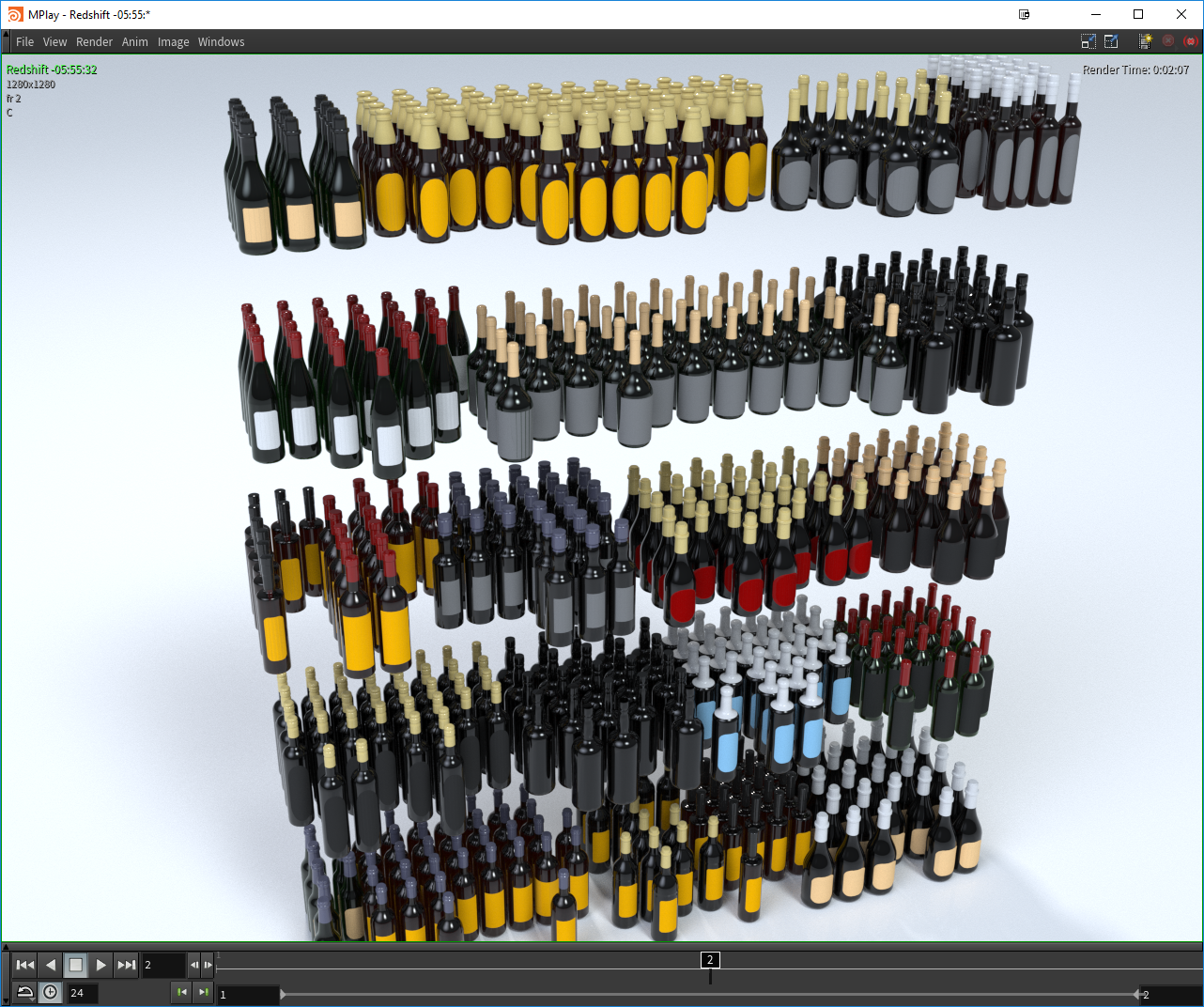
Task: Step forward one frame
Action: pyautogui.click(x=208, y=965)
